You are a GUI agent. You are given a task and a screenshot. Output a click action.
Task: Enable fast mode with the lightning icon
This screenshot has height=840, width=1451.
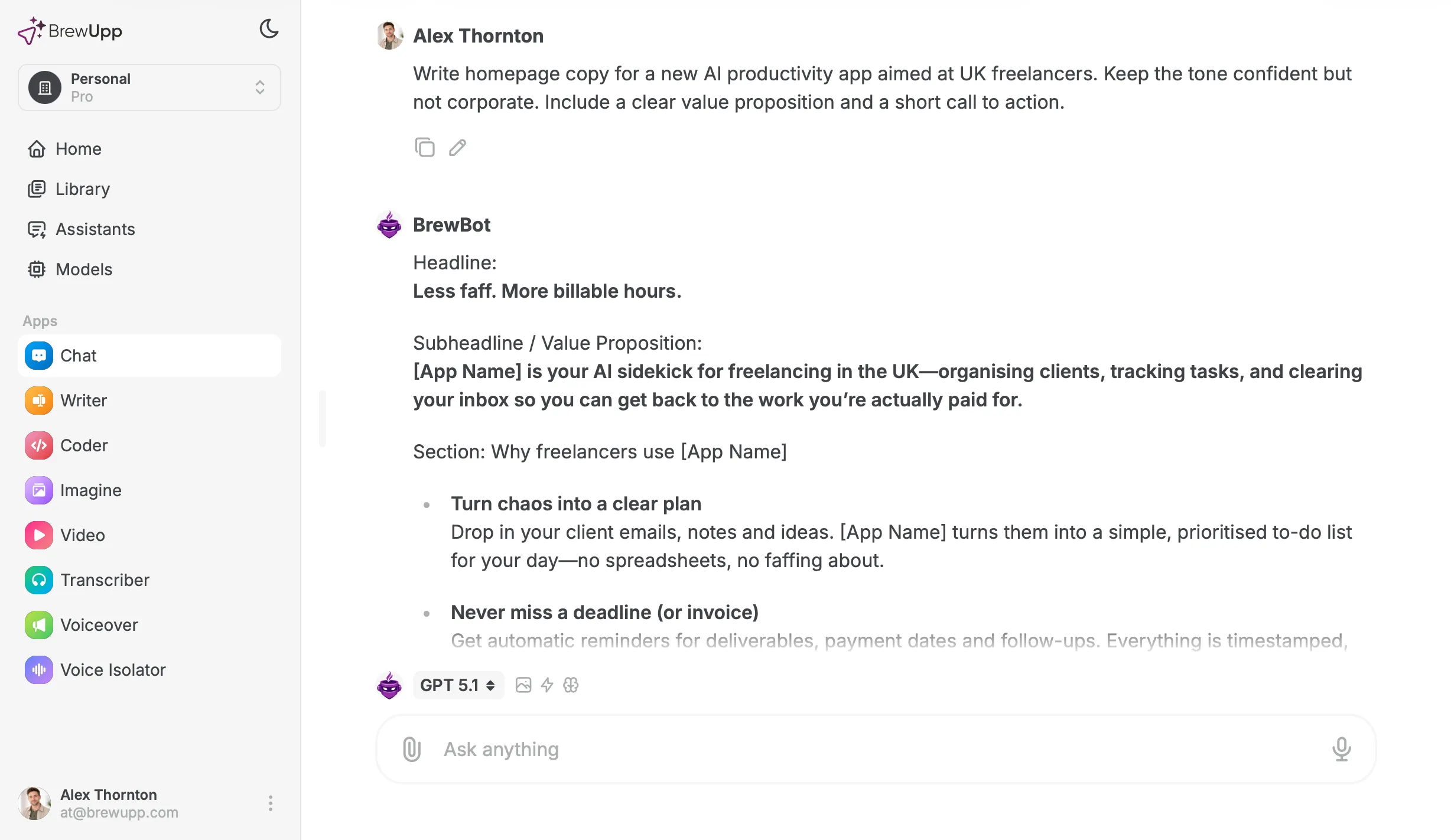pyautogui.click(x=546, y=685)
